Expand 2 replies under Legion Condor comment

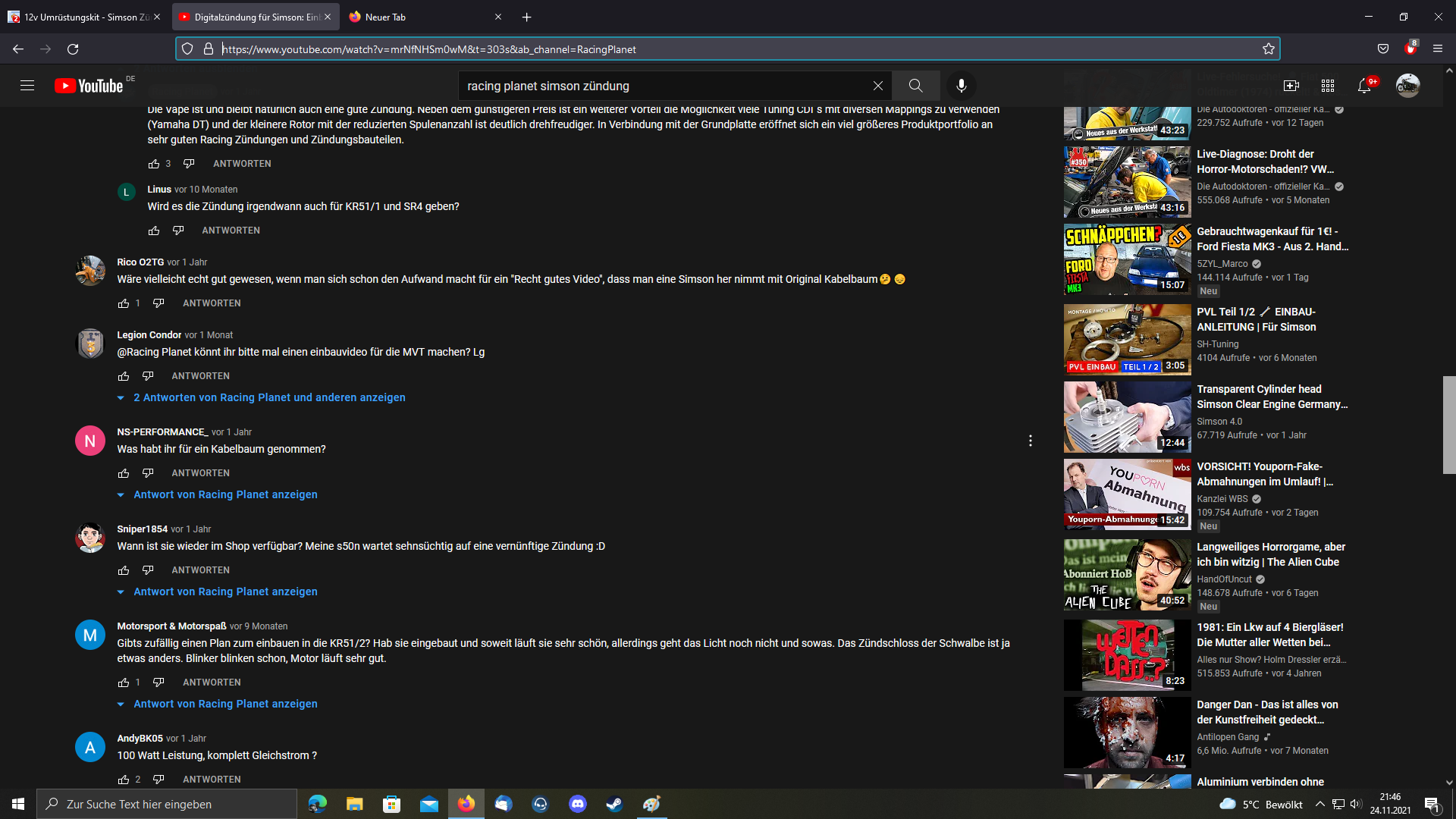pyautogui.click(x=268, y=397)
